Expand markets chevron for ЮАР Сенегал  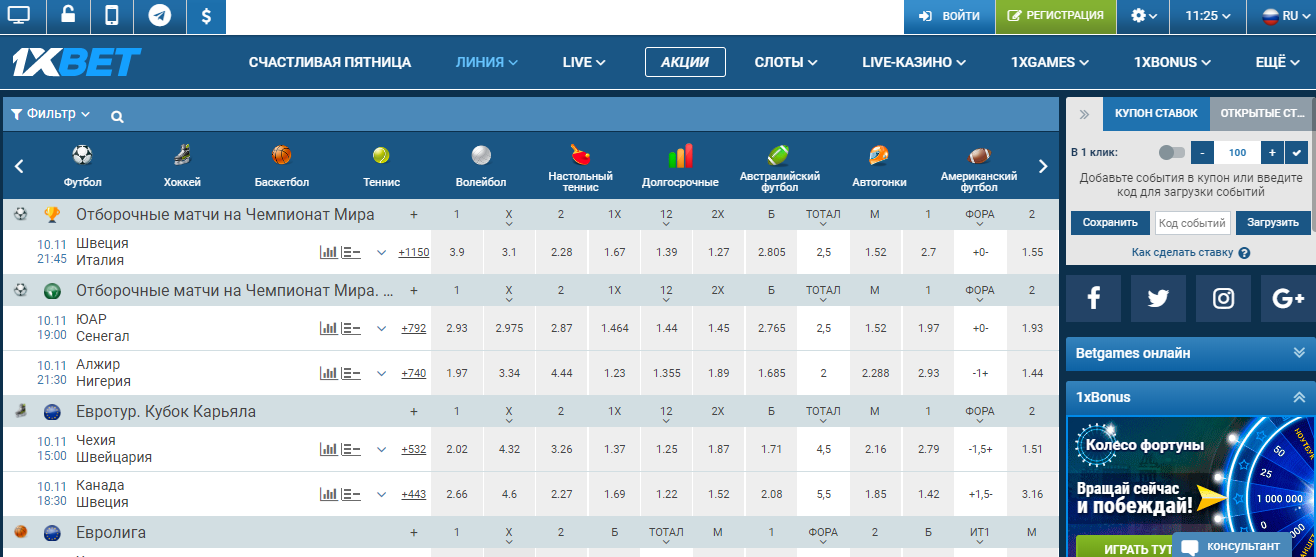click(x=381, y=328)
